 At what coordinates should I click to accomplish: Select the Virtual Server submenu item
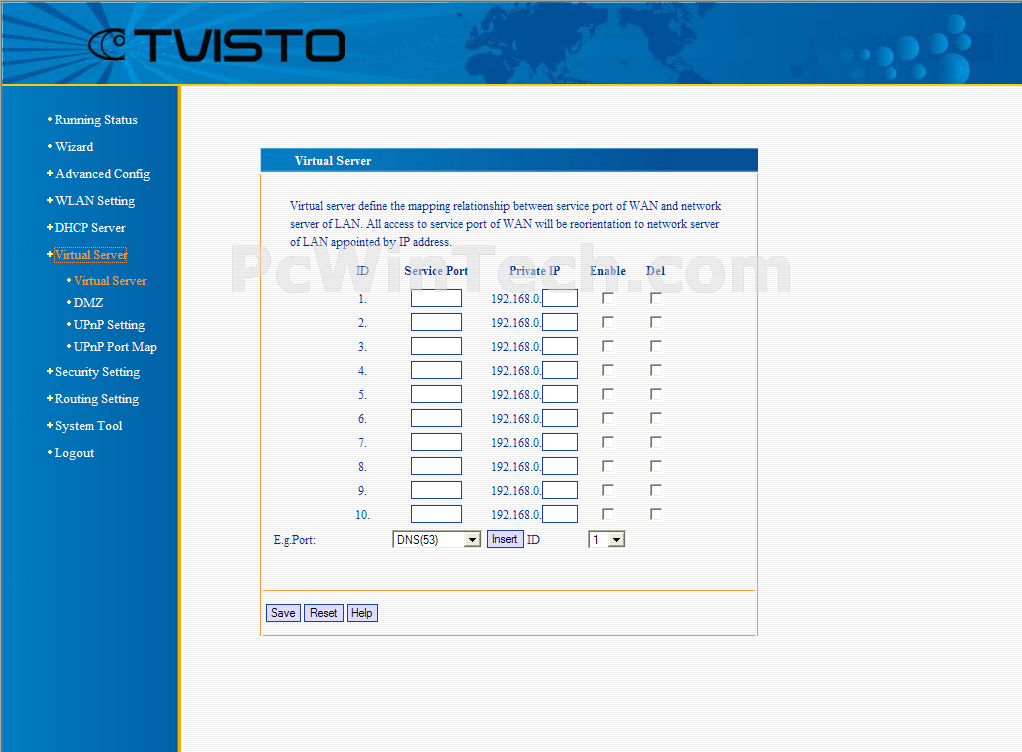click(110, 281)
